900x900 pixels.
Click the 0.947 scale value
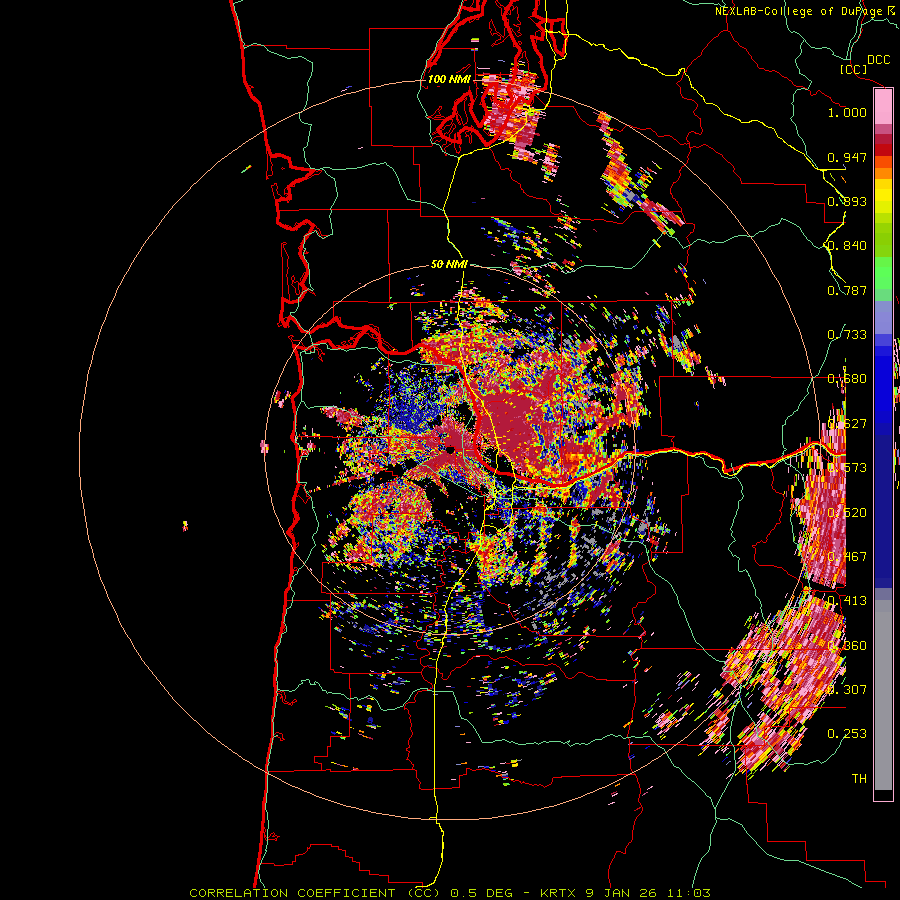point(847,157)
